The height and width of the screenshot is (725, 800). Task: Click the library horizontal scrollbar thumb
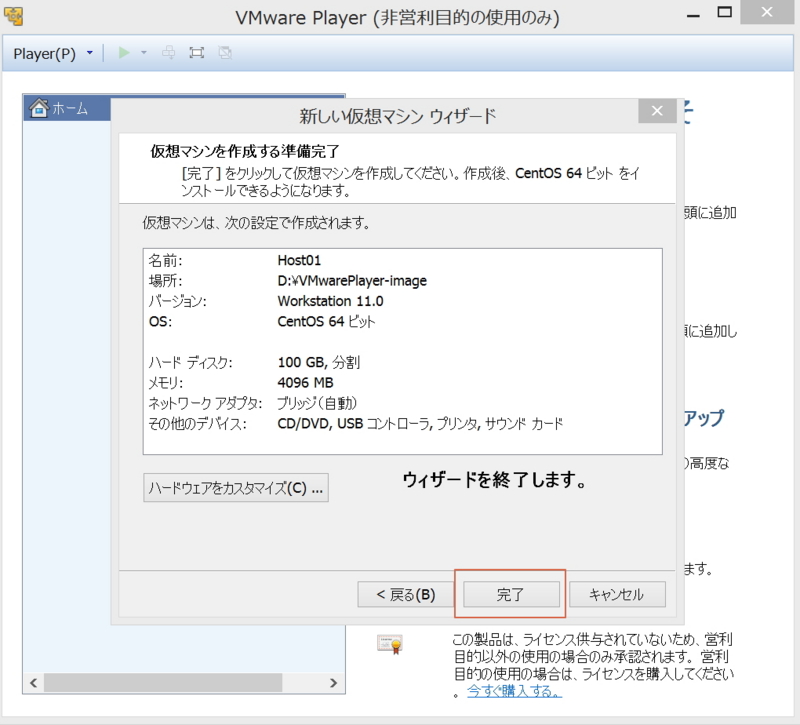tap(163, 683)
